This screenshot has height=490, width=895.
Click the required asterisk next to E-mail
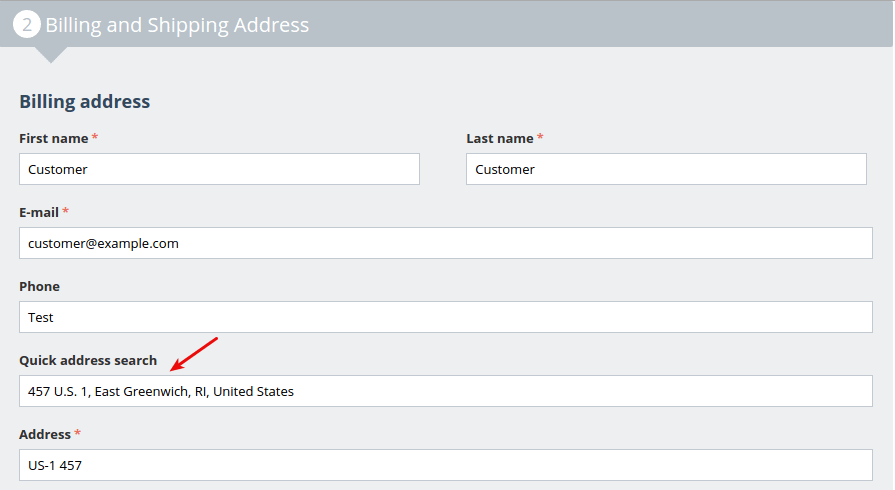pos(66,211)
